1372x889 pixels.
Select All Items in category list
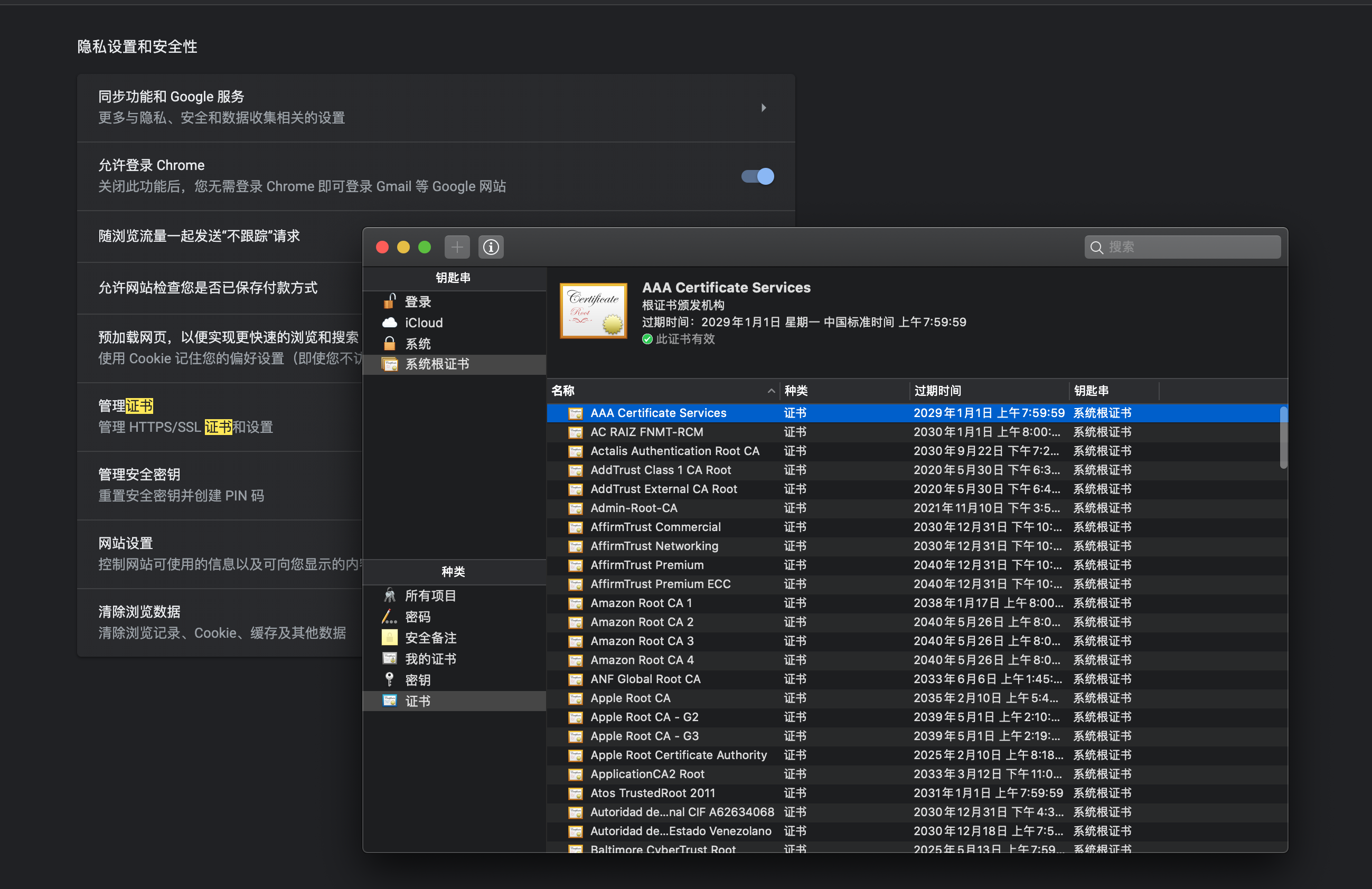[x=430, y=595]
